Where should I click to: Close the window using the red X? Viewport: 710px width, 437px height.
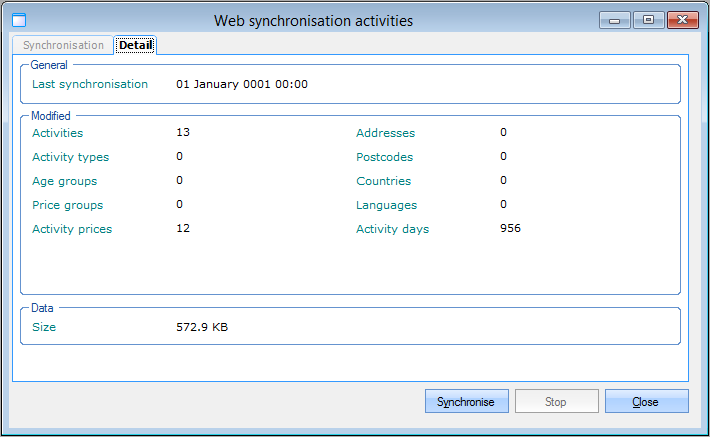coord(683,19)
